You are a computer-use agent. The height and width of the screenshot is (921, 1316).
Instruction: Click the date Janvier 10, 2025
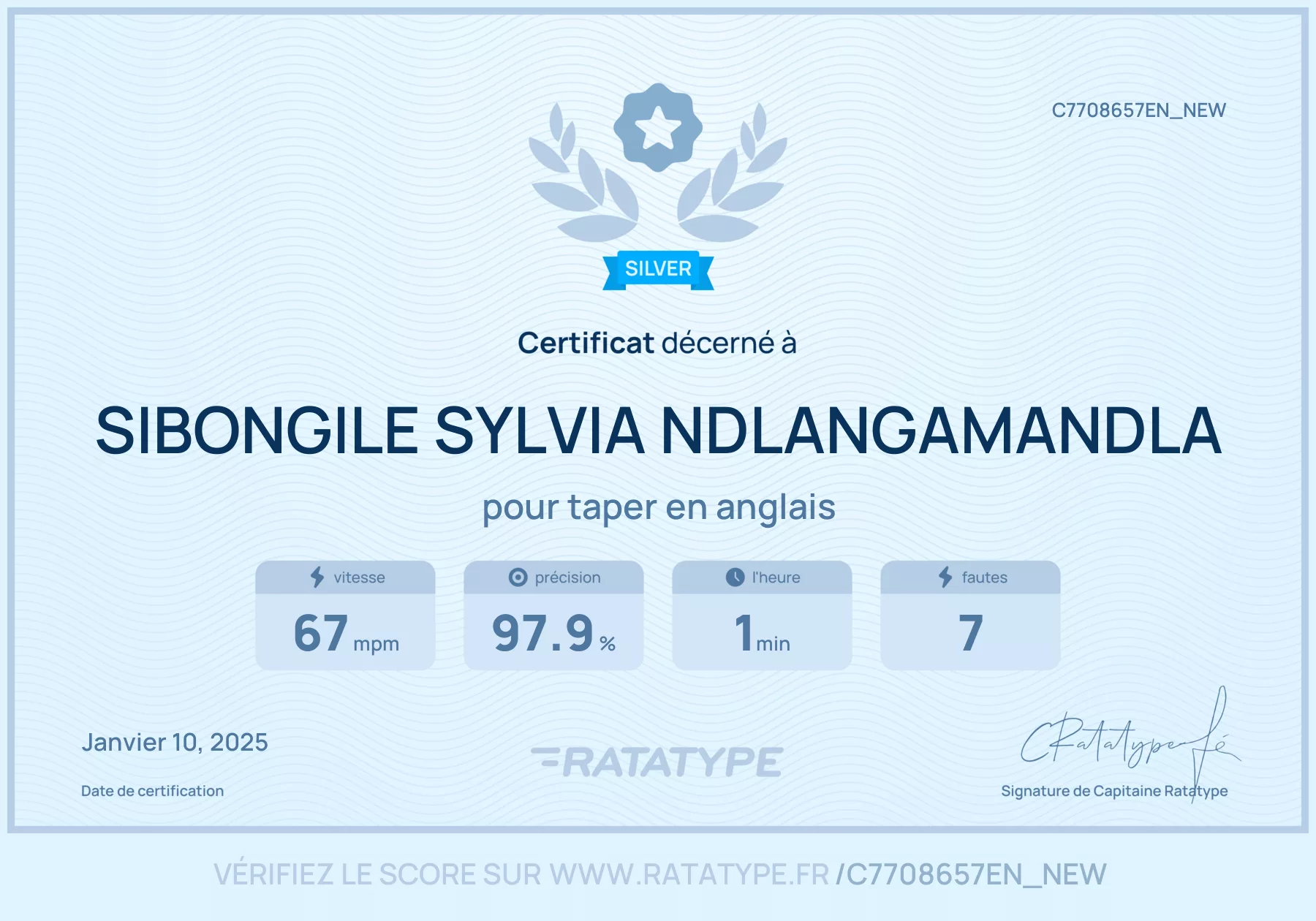tap(175, 743)
